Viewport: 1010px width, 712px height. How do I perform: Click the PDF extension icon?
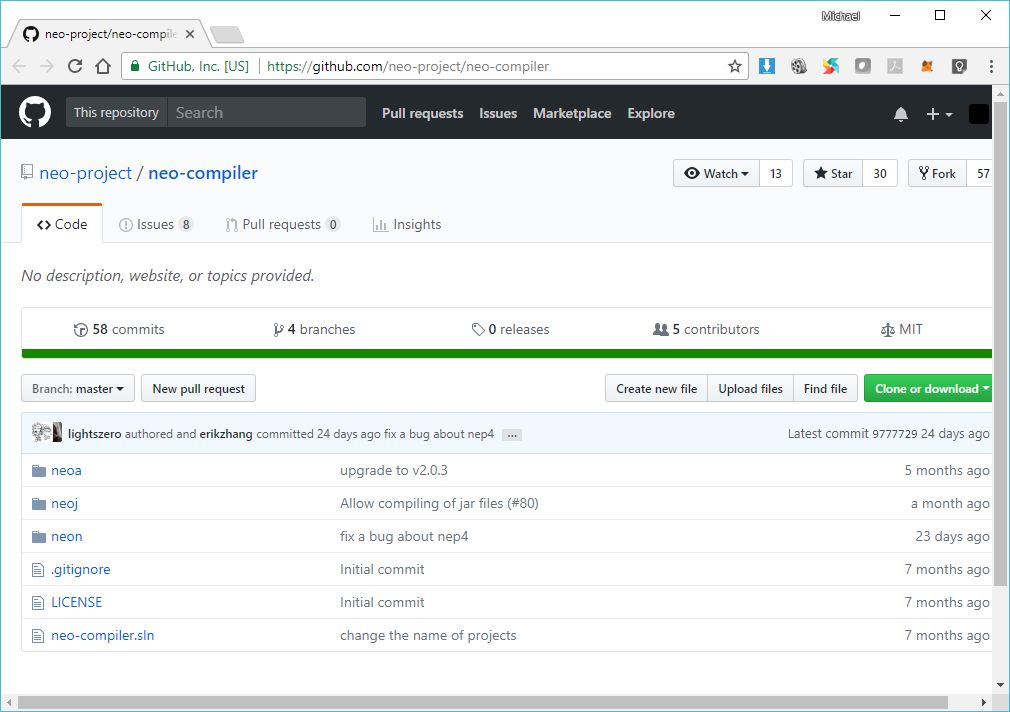(895, 66)
